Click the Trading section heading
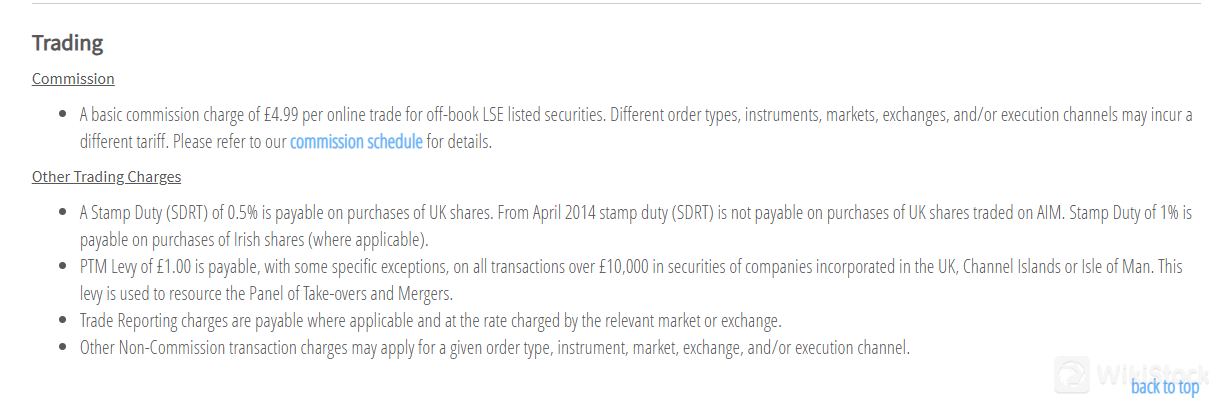 68,43
